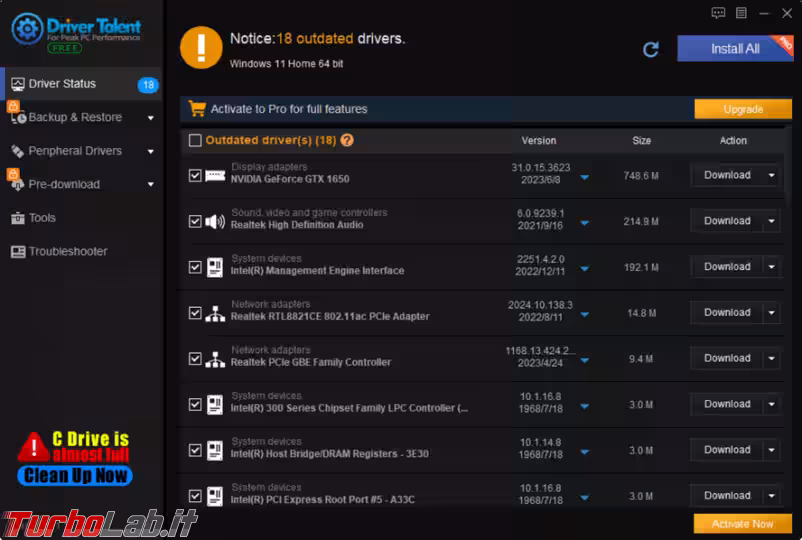Expand Peripheral Drivers submenu arrow

(151, 151)
